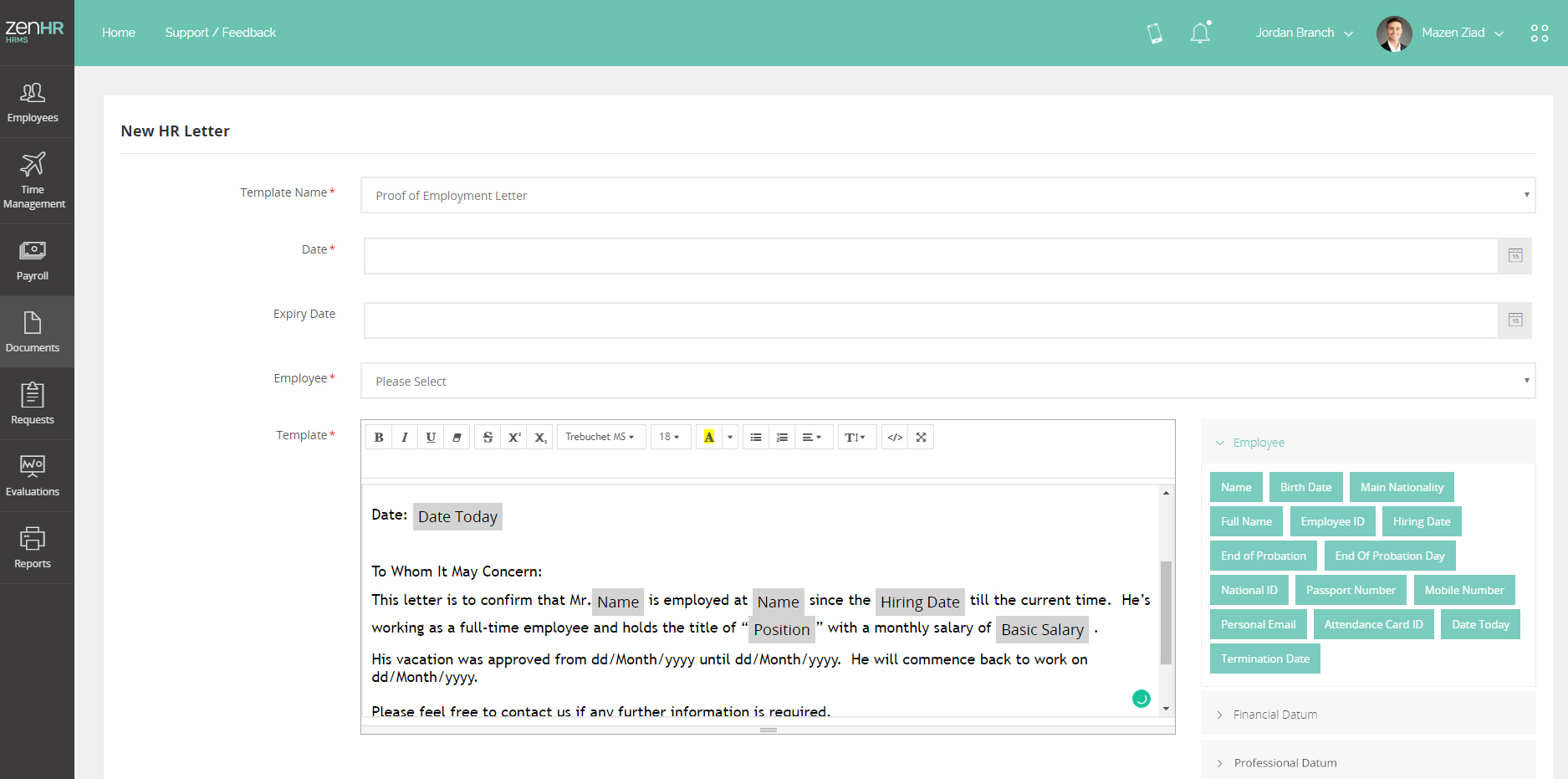Insert the Attendance Card ID field

click(1374, 624)
